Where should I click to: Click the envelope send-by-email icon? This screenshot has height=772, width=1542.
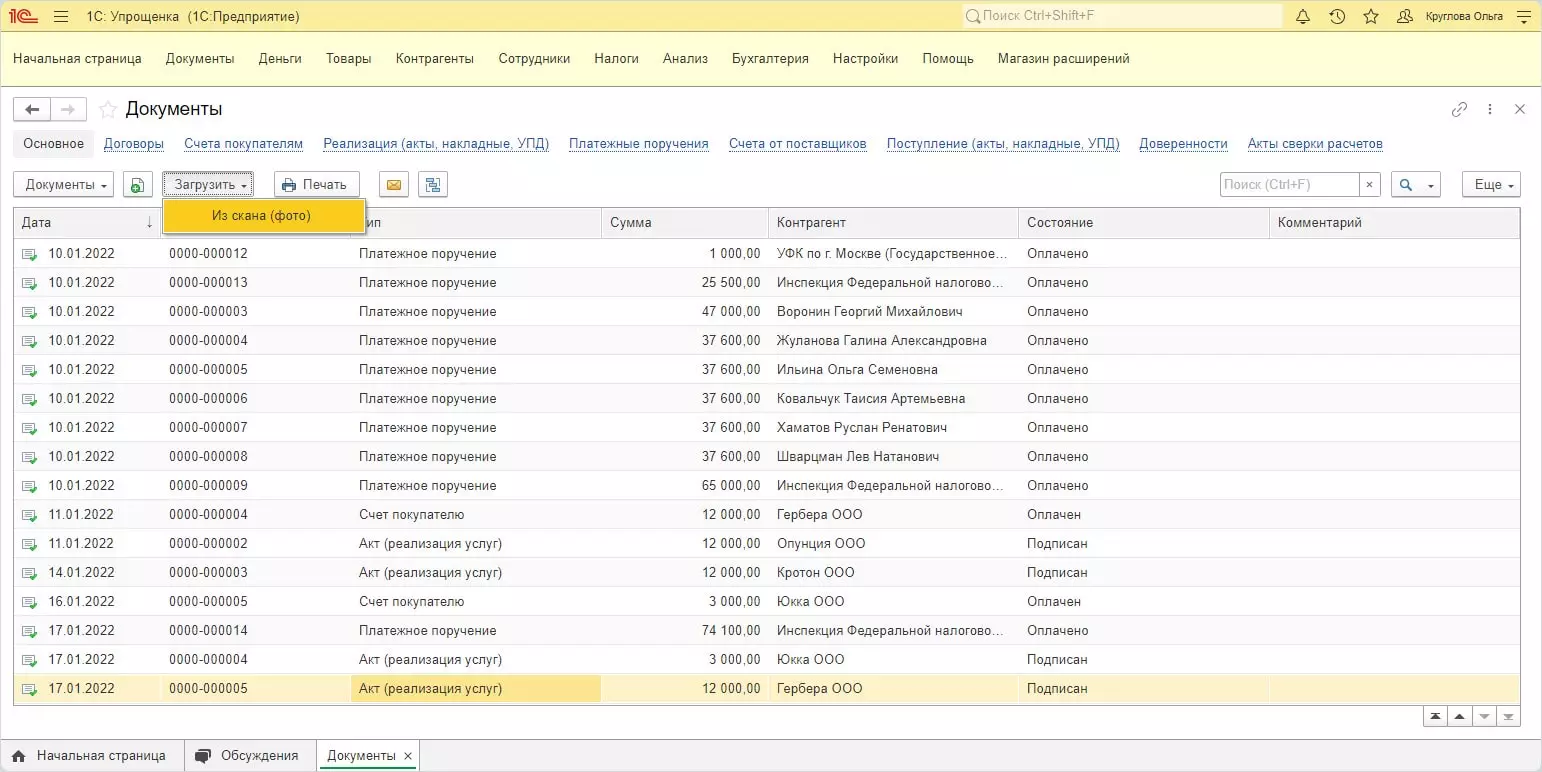tap(394, 185)
